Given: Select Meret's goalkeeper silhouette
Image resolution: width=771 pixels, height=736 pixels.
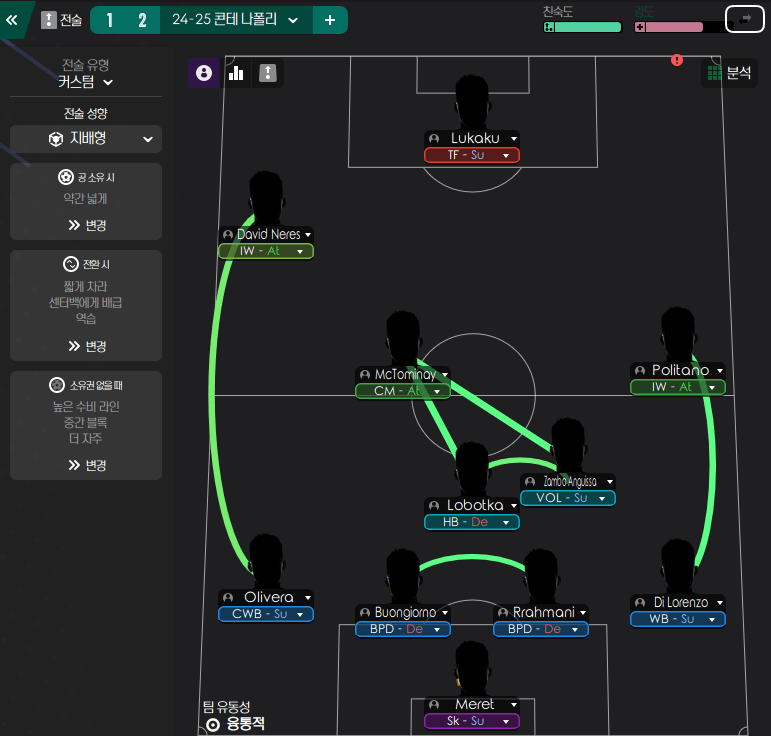Looking at the screenshot, I should (x=472, y=668).
